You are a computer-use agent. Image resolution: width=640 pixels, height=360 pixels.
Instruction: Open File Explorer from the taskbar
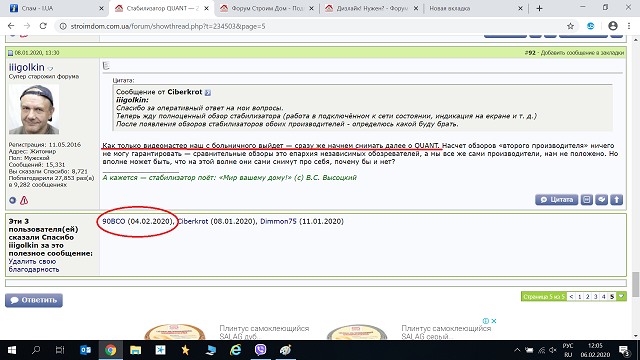coord(136,350)
